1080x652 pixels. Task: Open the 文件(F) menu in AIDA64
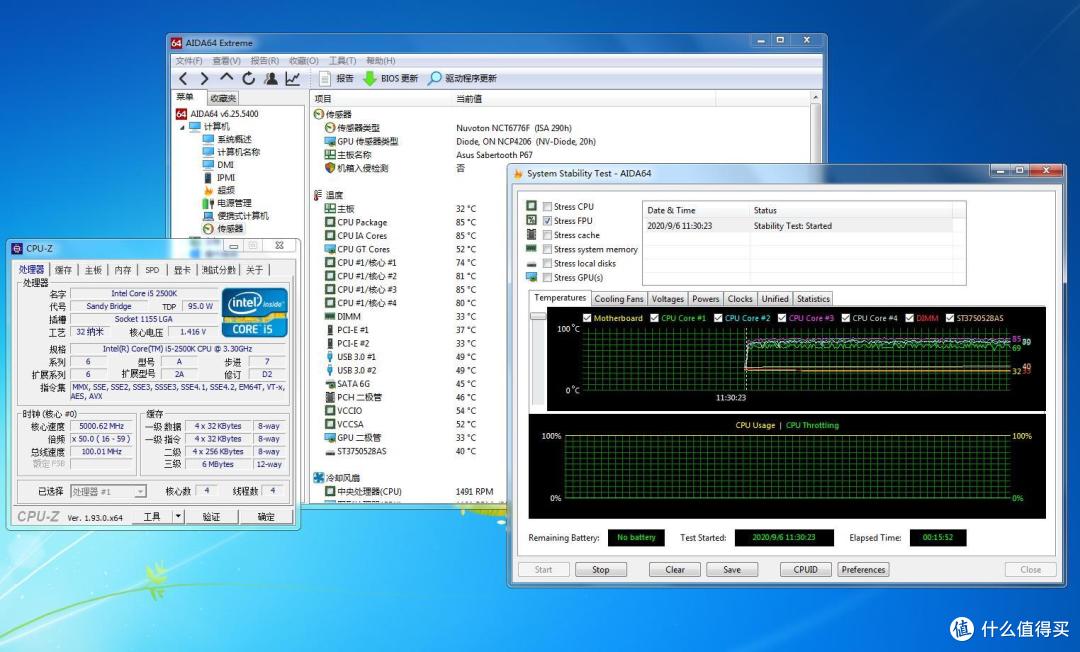point(189,61)
